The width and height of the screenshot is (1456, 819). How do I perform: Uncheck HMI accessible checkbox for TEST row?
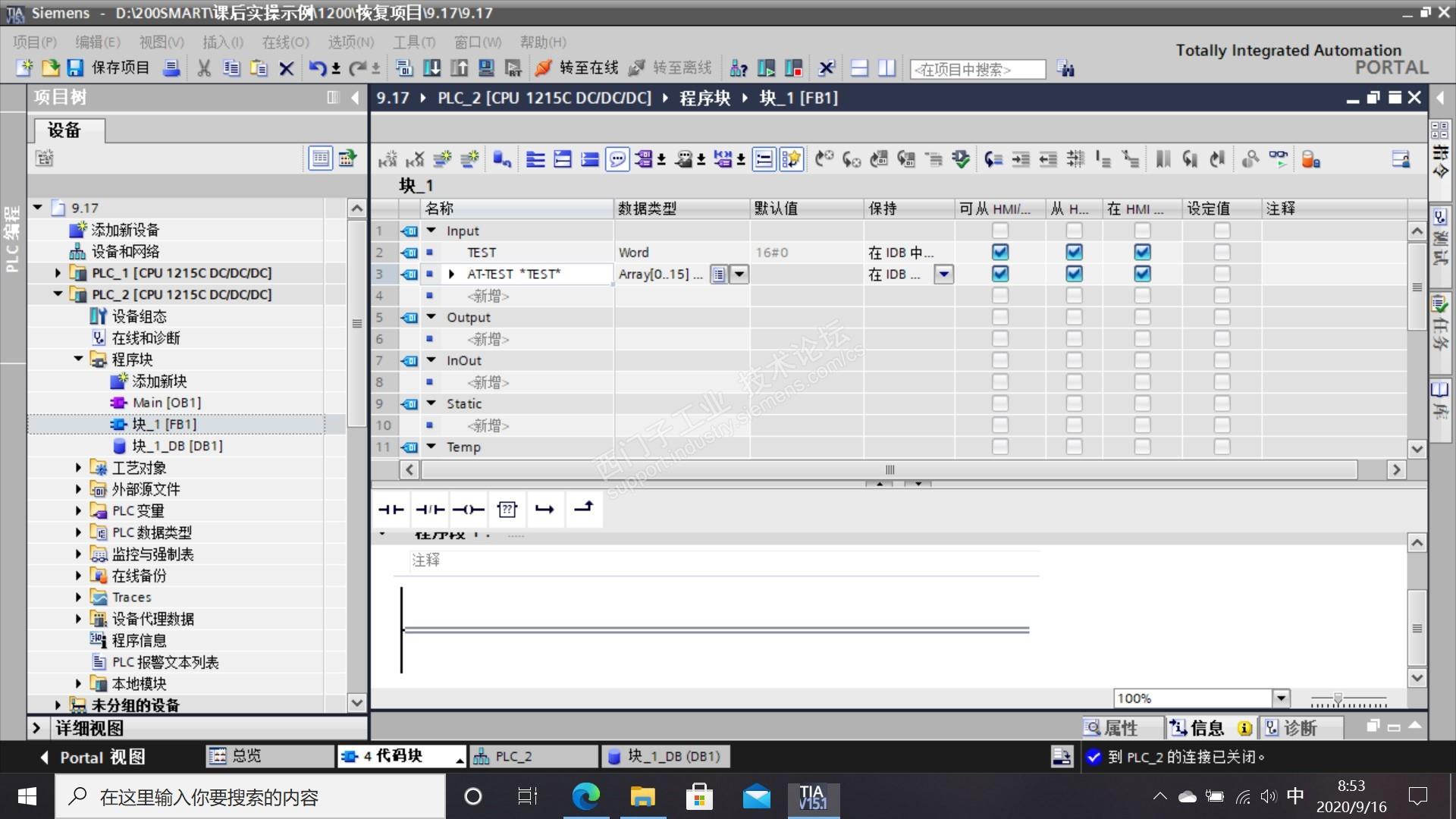coord(1000,253)
